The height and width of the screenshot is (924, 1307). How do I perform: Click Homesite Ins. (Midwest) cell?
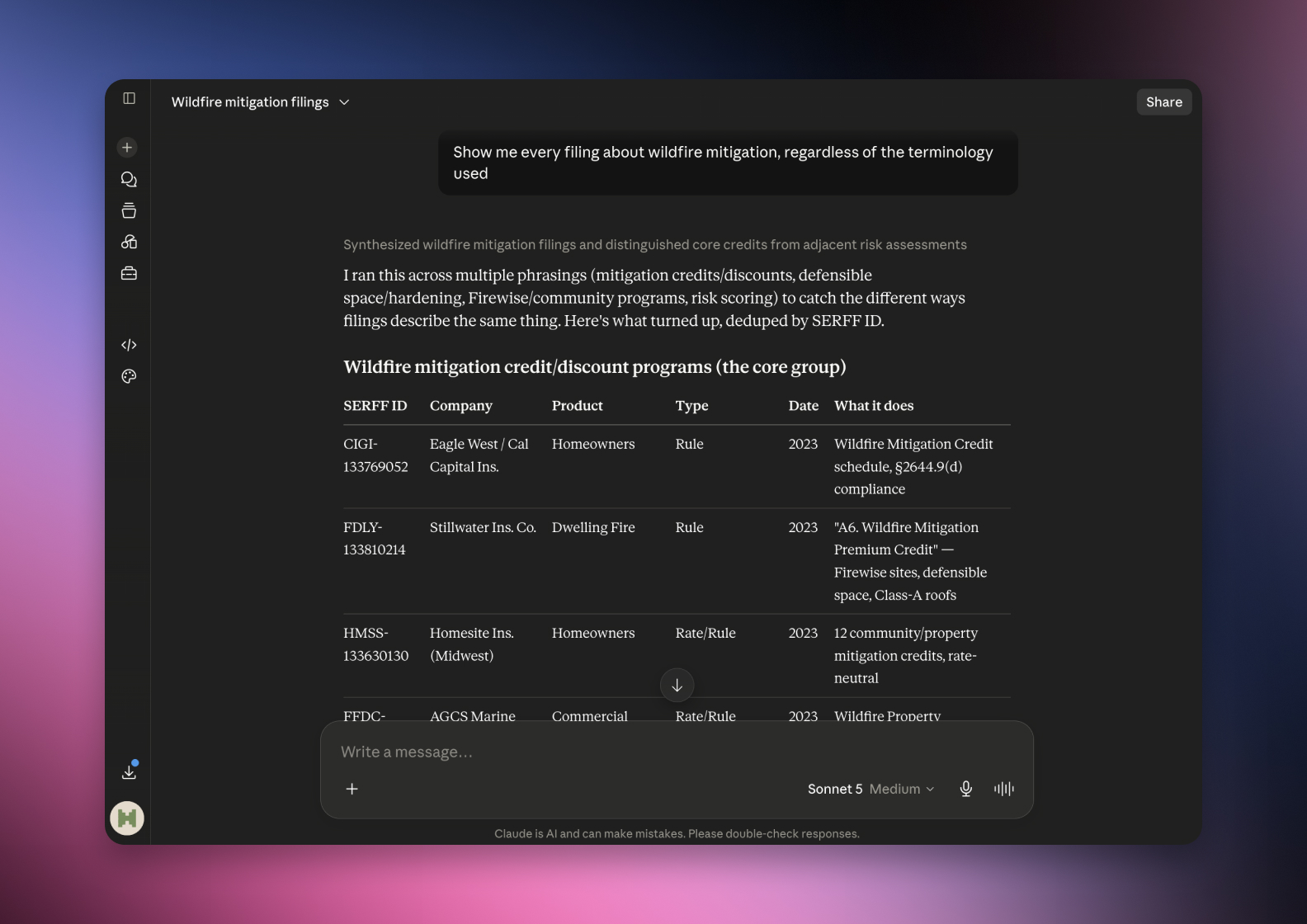[472, 644]
